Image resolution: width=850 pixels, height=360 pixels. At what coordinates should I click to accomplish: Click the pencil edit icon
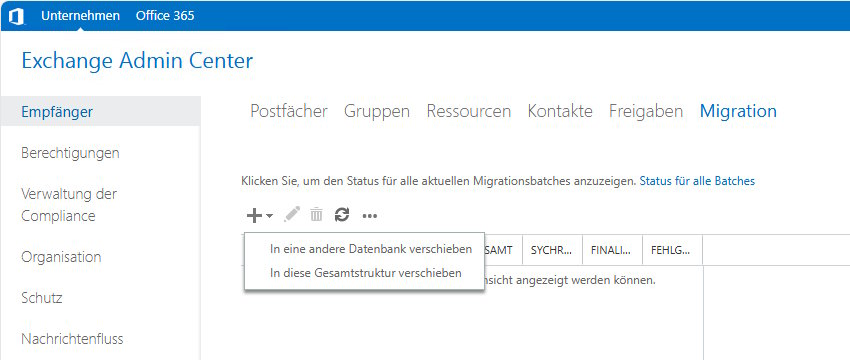click(x=292, y=215)
